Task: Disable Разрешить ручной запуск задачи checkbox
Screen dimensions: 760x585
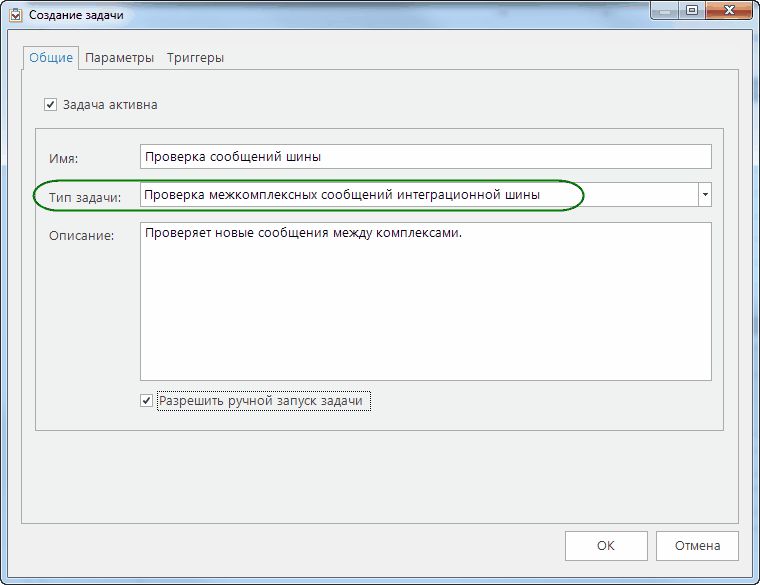Action: tap(147, 401)
